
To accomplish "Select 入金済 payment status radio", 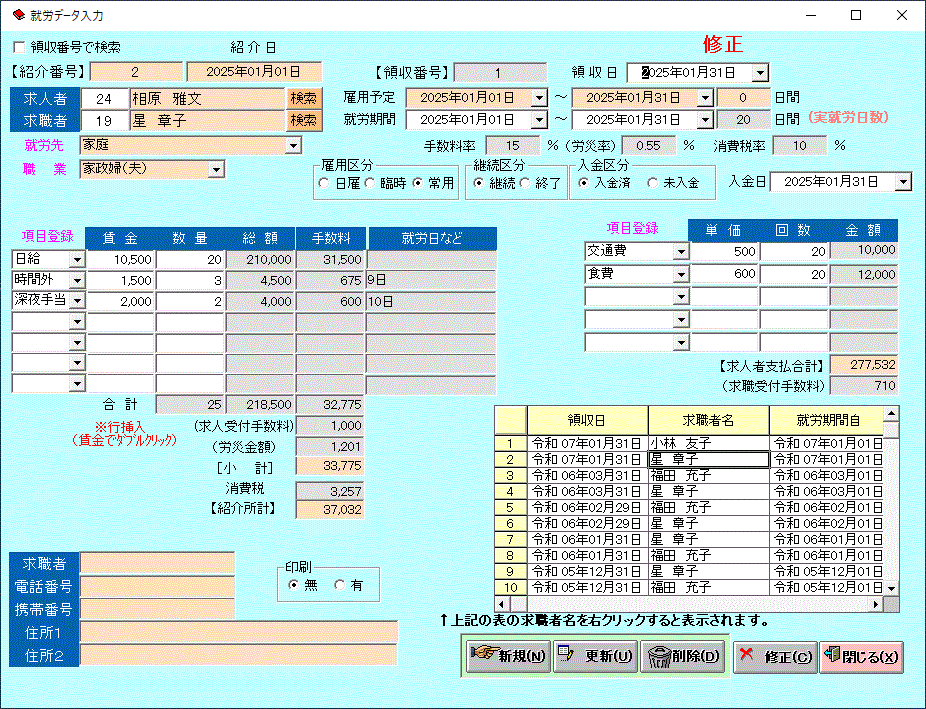I will [x=584, y=184].
